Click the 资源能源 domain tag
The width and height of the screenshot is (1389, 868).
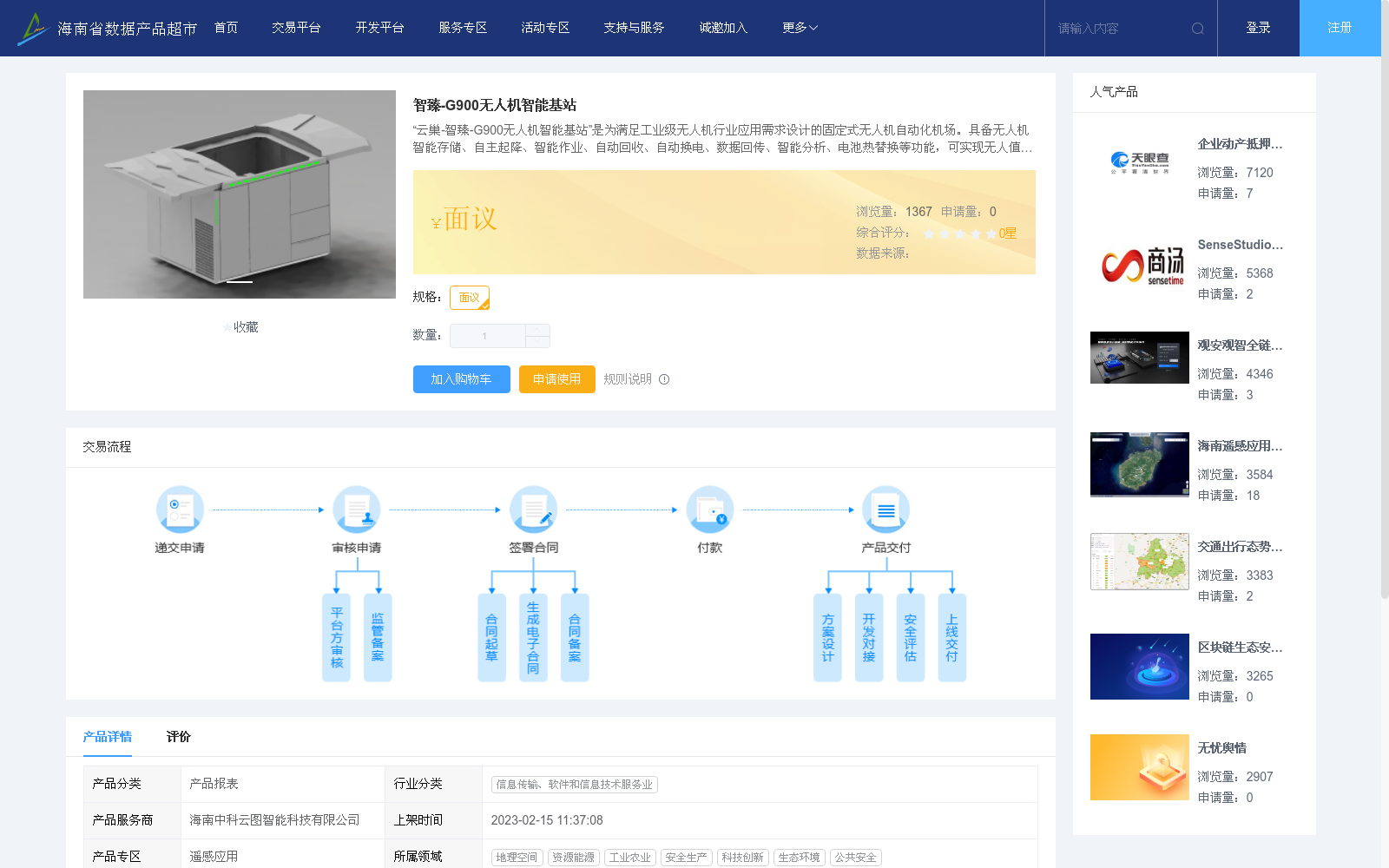click(x=574, y=858)
